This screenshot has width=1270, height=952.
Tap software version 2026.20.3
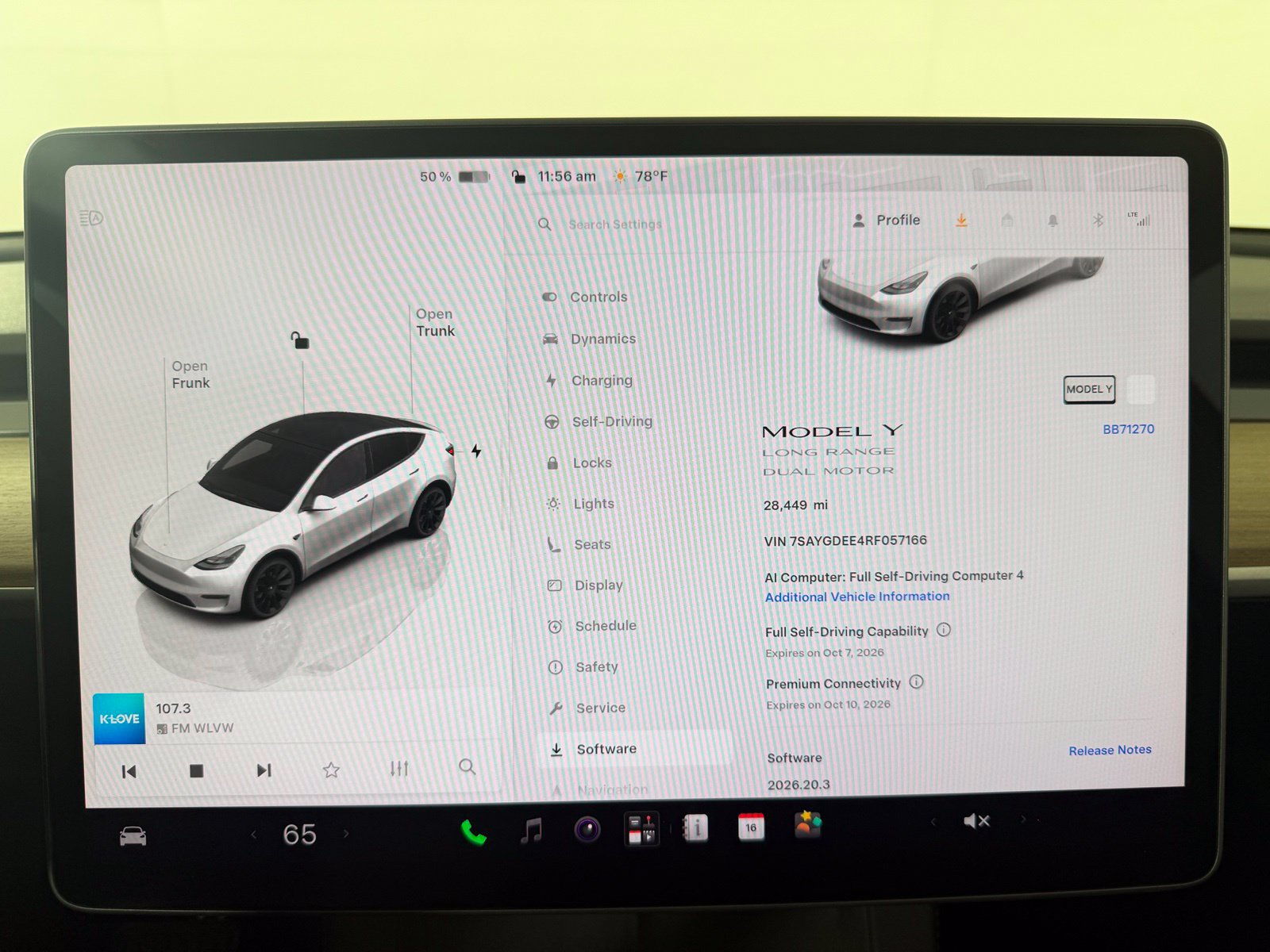(x=799, y=785)
